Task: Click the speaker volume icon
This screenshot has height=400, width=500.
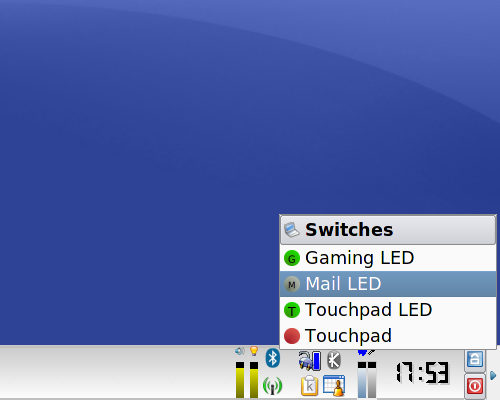Action: [x=240, y=351]
